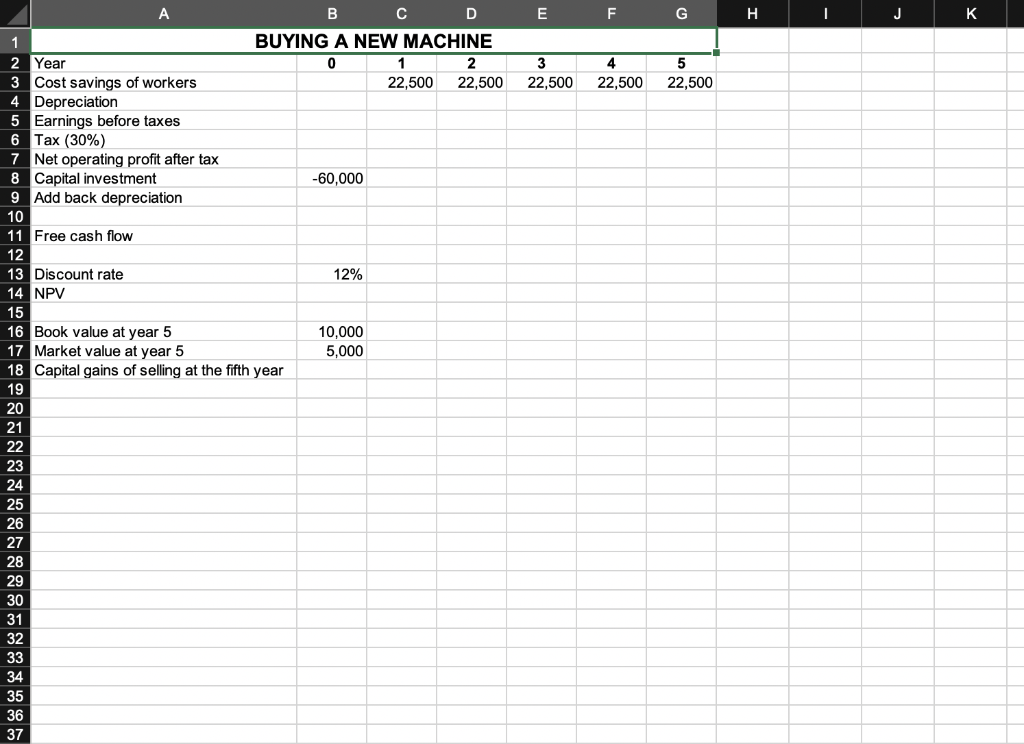The image size is (1024, 744).
Task: Select column header B
Action: (x=332, y=13)
